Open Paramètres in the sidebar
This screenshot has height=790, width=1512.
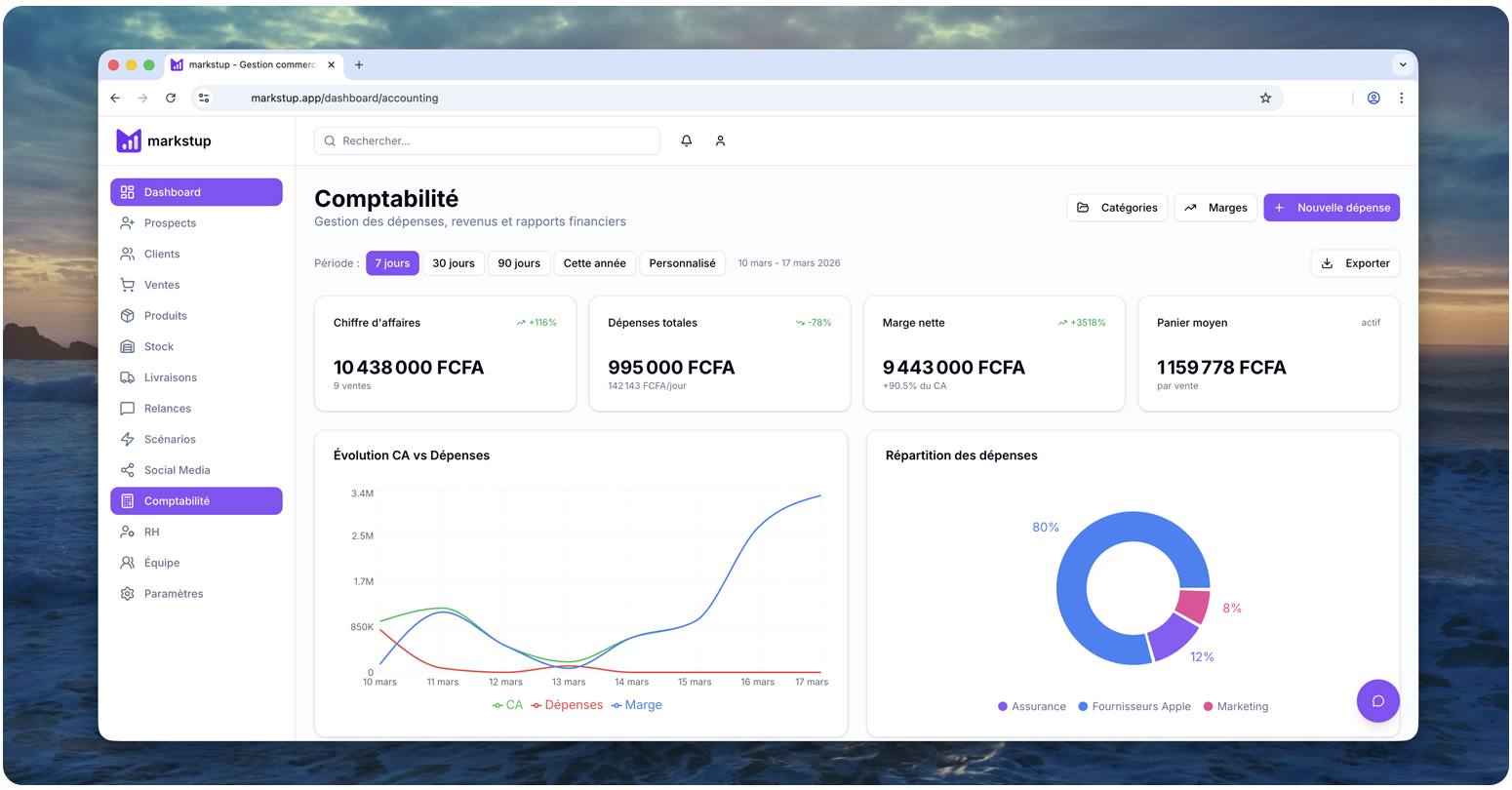click(x=174, y=593)
